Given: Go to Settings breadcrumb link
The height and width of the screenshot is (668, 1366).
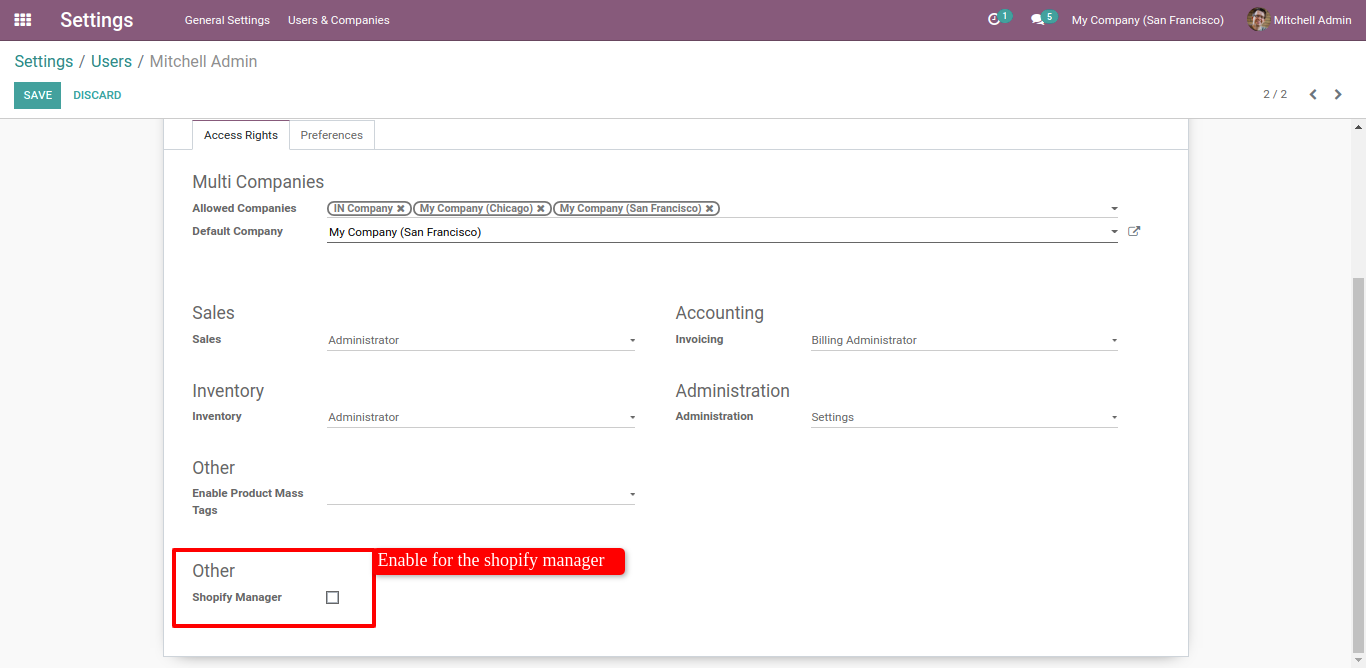Looking at the screenshot, I should click(x=44, y=62).
